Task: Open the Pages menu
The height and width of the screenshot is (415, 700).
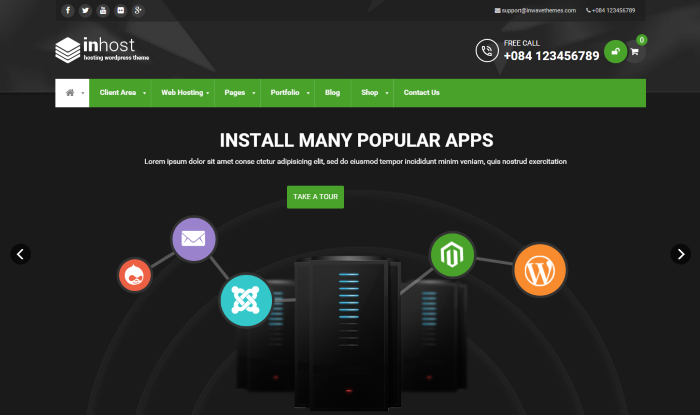Action: click(x=235, y=93)
